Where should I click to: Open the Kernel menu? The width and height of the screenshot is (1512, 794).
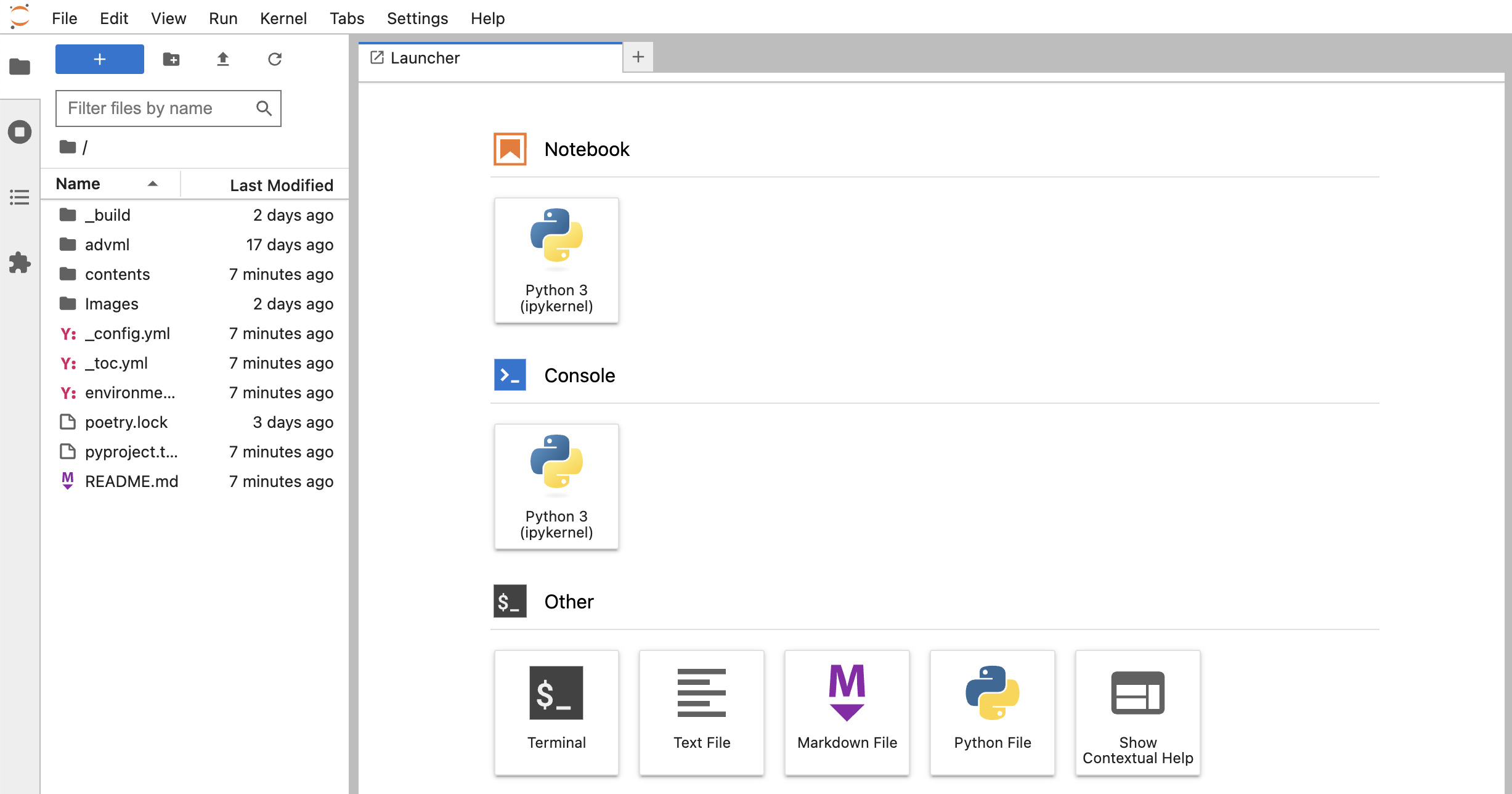click(x=283, y=18)
